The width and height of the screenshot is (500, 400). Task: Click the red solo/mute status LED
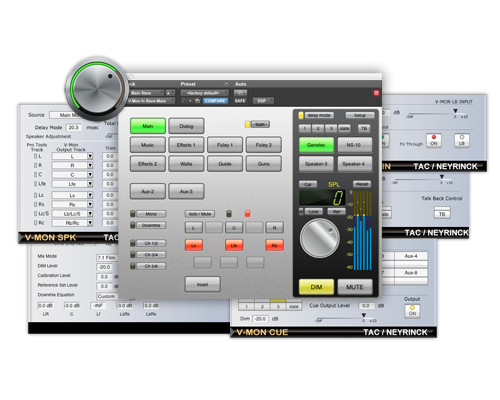tap(247, 214)
